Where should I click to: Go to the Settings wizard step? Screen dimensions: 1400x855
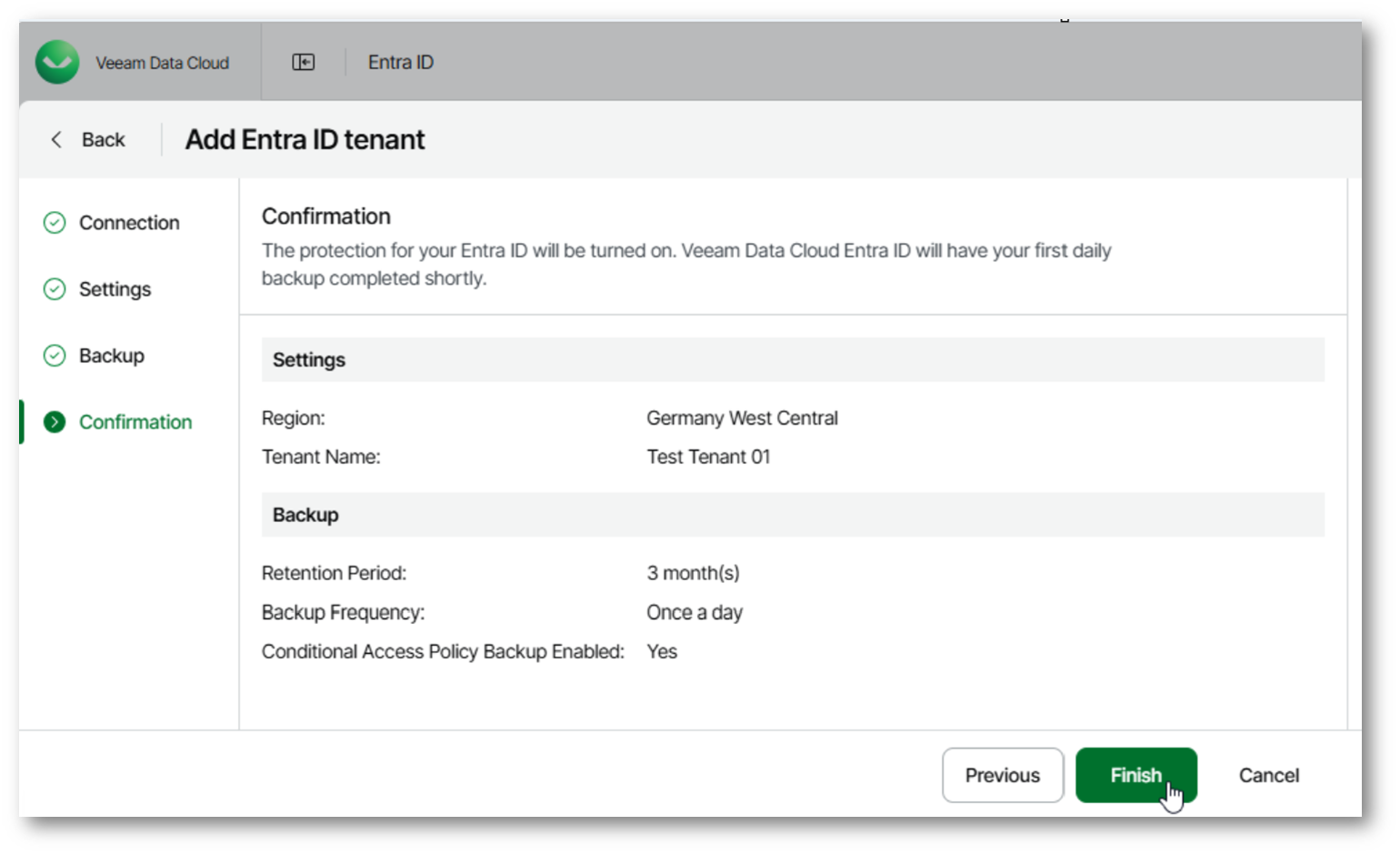115,289
